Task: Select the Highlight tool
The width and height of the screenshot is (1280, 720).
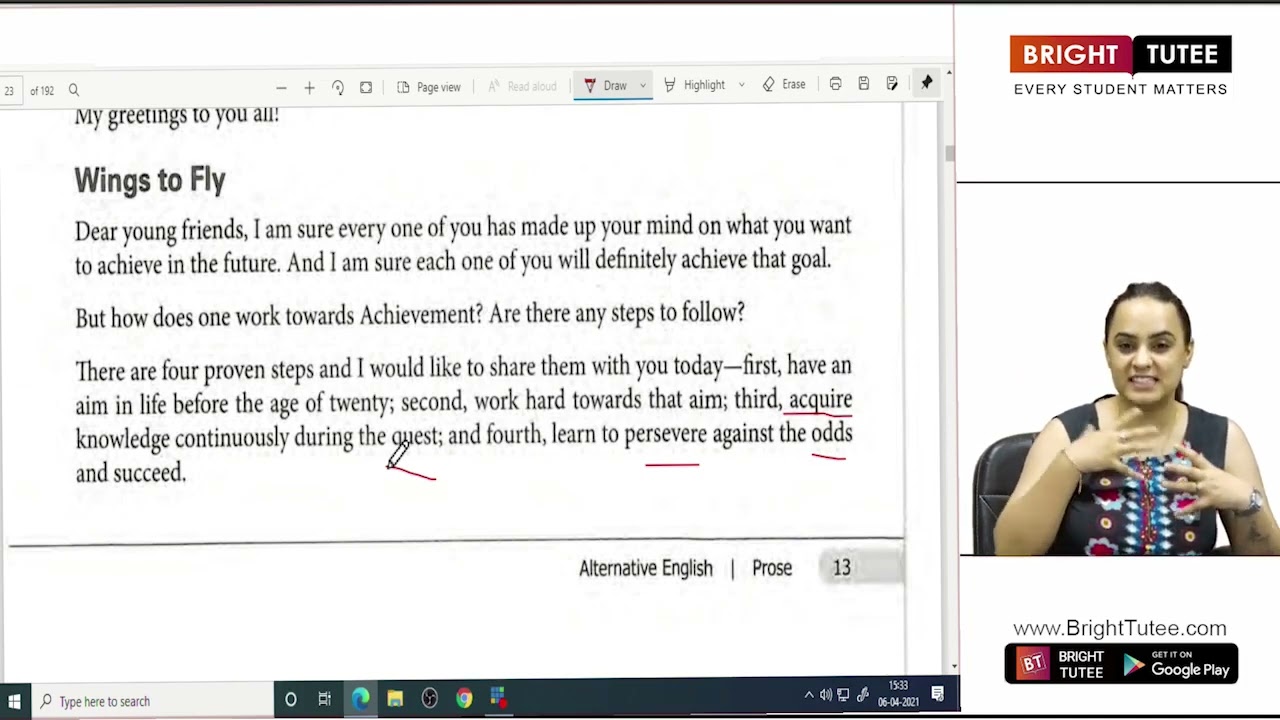Action: 694,86
